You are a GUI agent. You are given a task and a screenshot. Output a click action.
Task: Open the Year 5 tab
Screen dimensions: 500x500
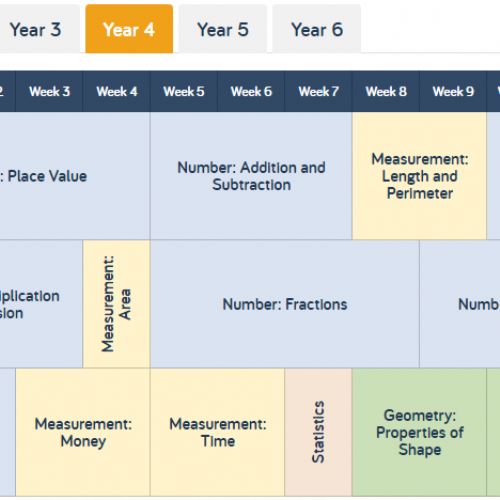pos(223,29)
